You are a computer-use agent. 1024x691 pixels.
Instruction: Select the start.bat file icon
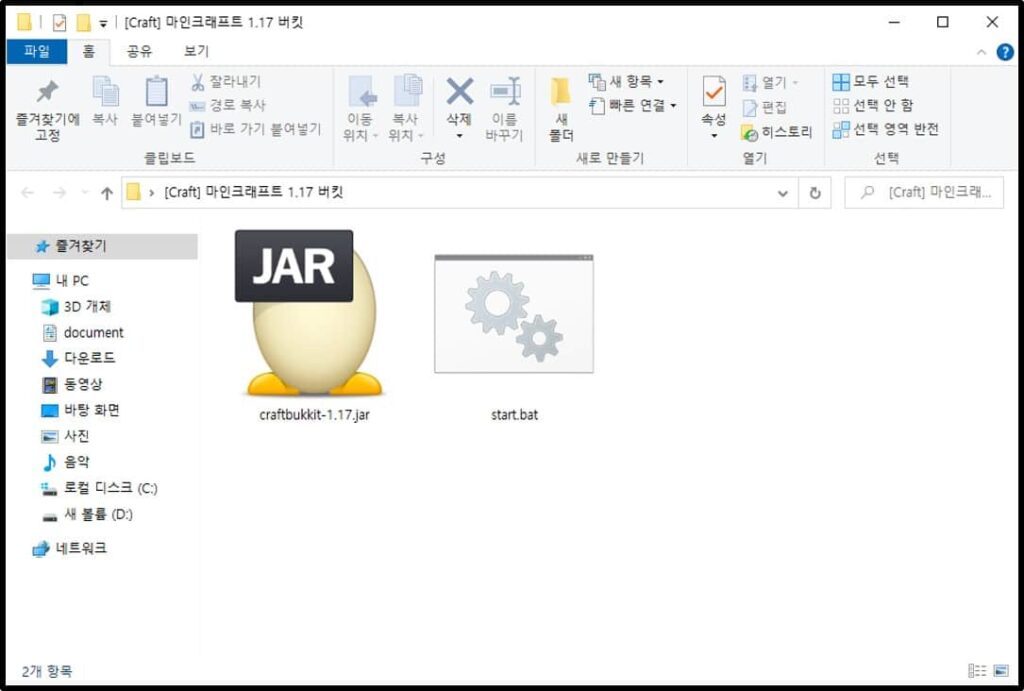514,314
